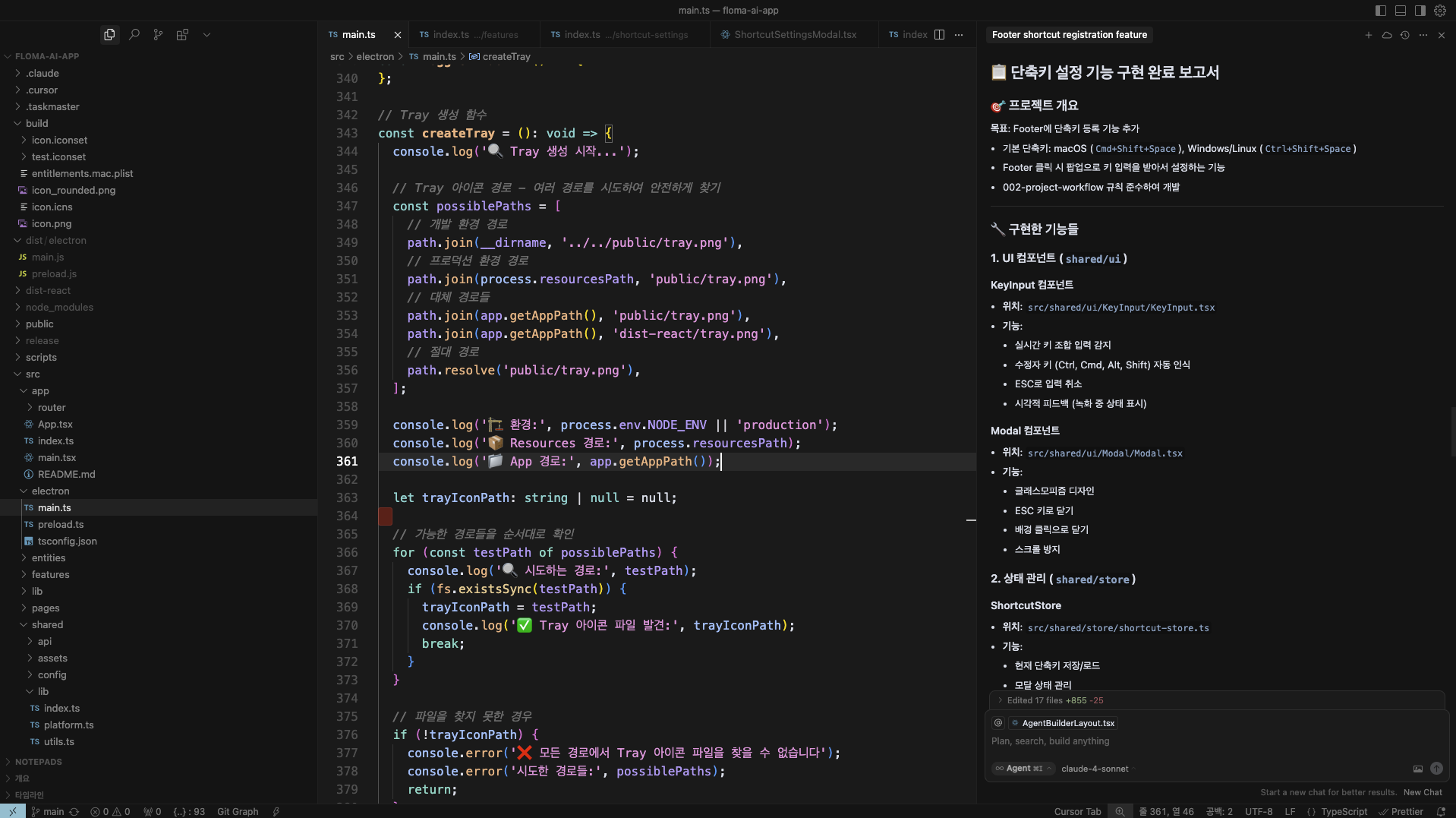Attach an image with the image icon
Image resolution: width=1456 pixels, height=818 pixels.
(1417, 769)
